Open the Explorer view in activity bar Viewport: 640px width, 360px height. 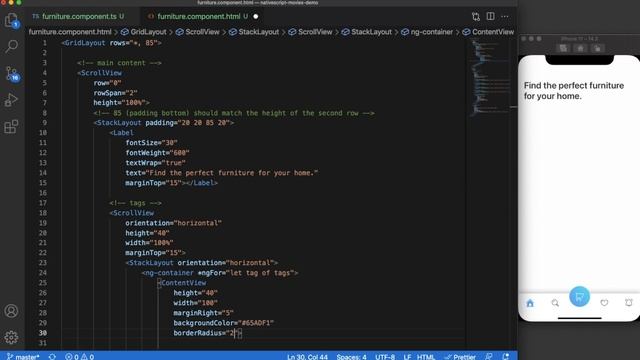click(11, 20)
